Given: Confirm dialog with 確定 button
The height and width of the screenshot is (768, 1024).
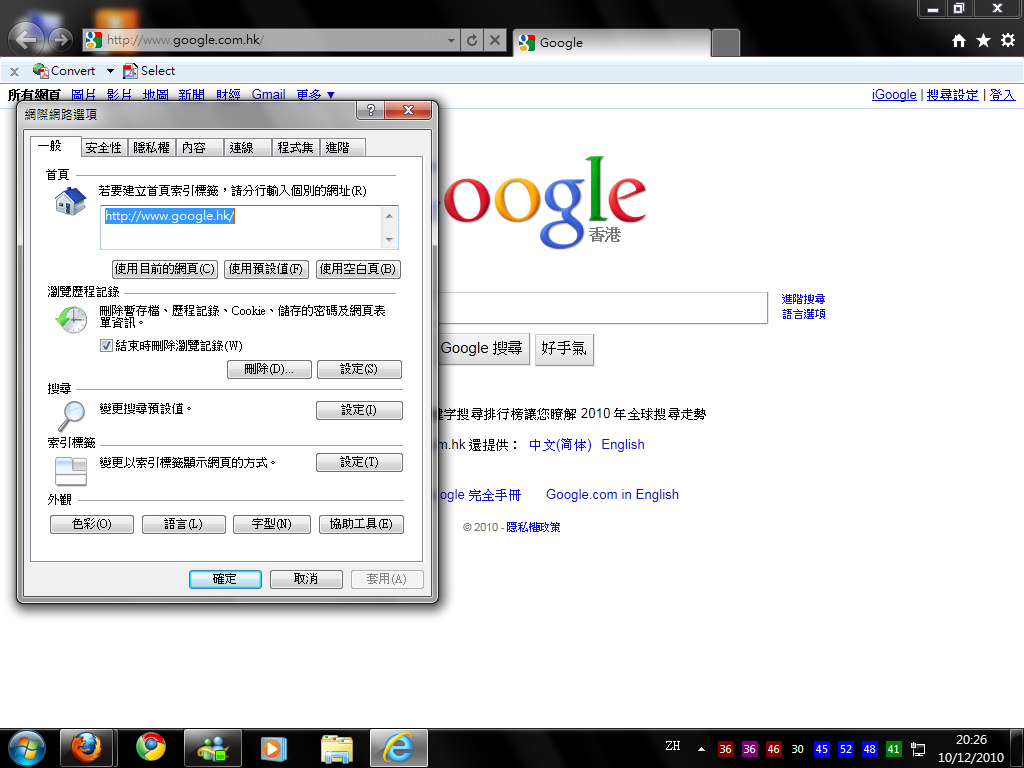Looking at the screenshot, I should [x=225, y=579].
